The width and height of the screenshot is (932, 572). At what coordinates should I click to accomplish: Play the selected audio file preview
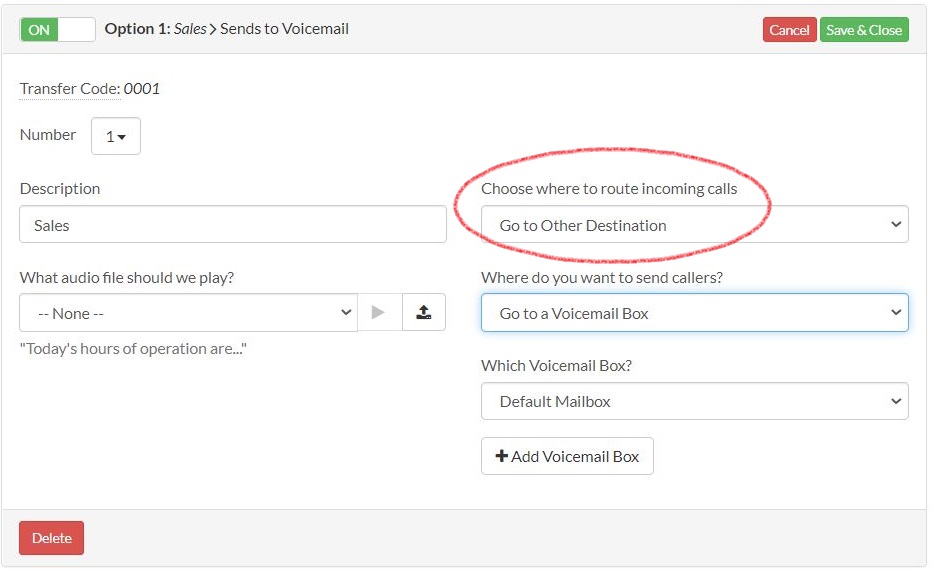point(378,313)
